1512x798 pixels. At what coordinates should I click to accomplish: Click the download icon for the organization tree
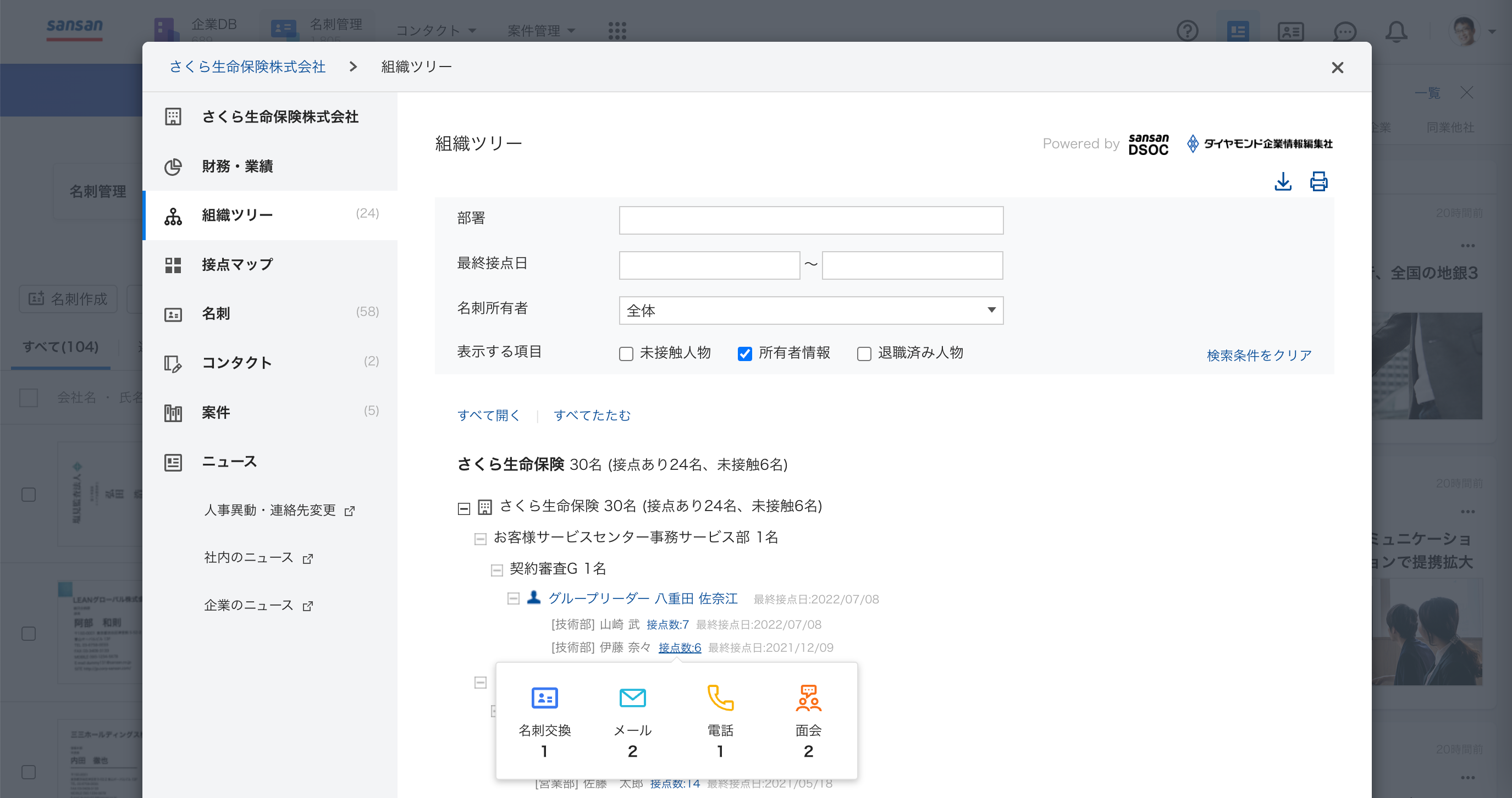(1284, 182)
